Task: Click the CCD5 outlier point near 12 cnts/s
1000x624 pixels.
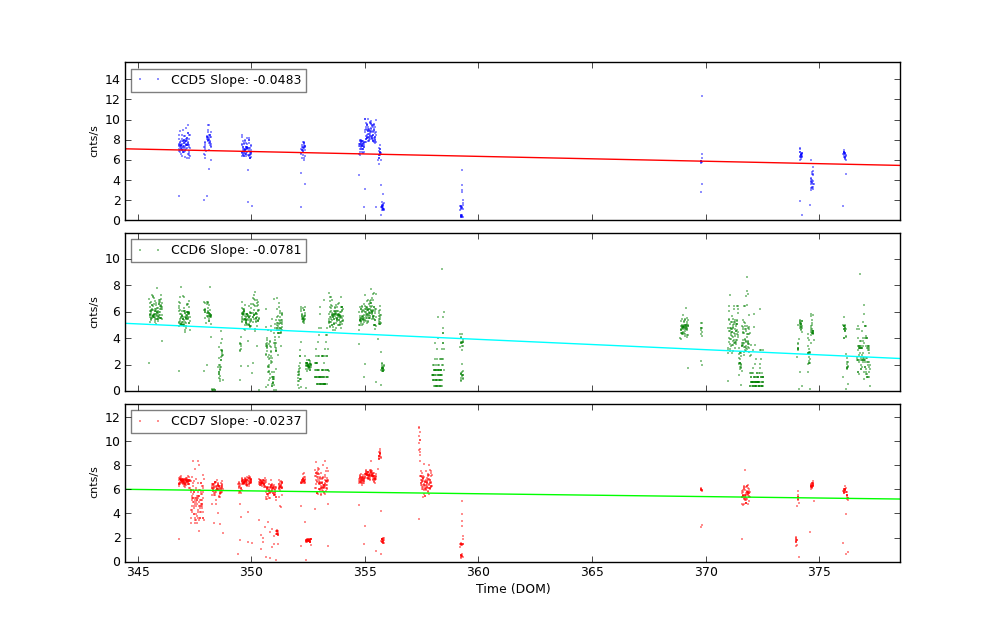Action: [x=701, y=96]
